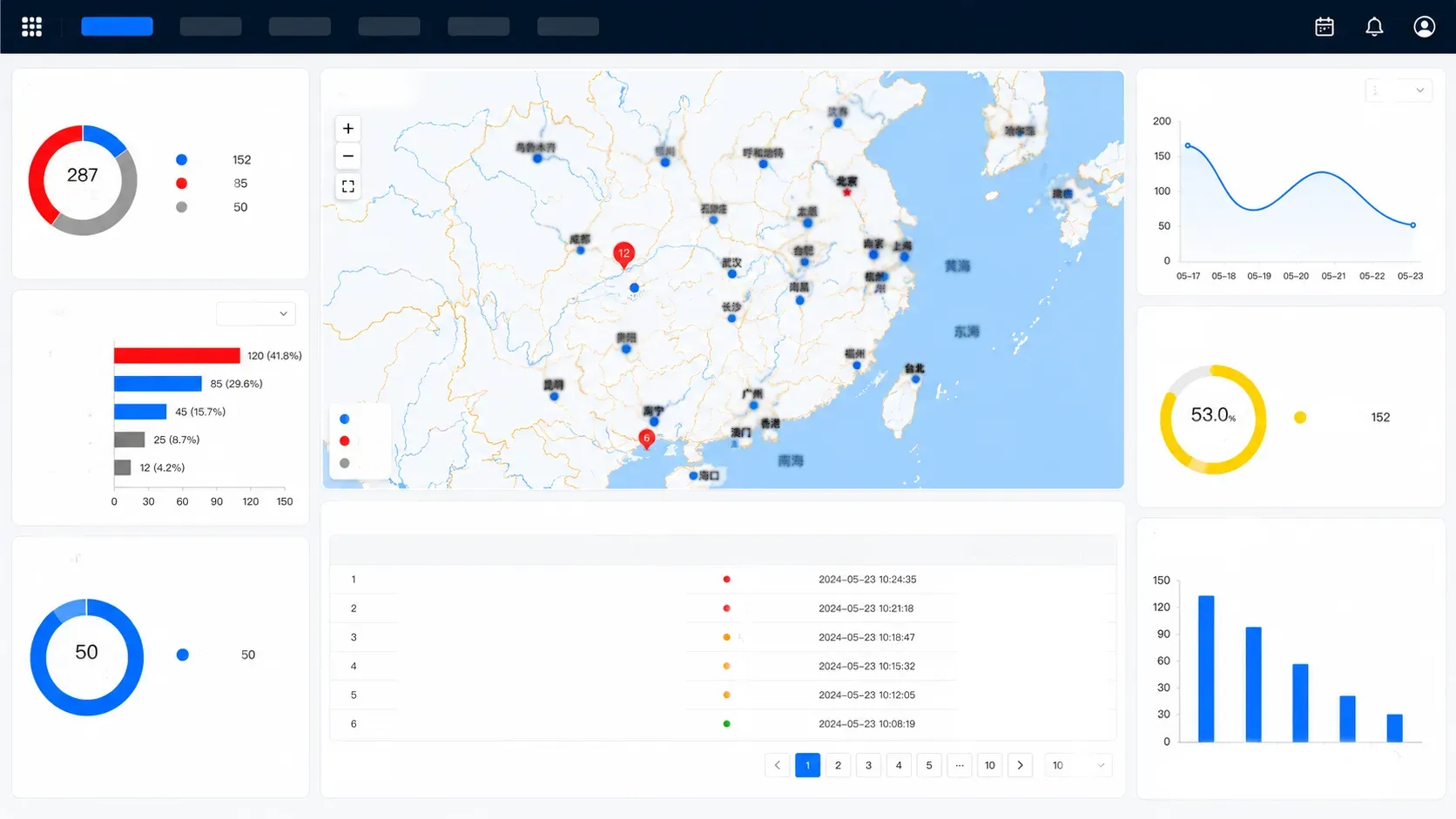Jump to last pagination button after the ellipsis
This screenshot has width=1456, height=819.
click(x=990, y=766)
